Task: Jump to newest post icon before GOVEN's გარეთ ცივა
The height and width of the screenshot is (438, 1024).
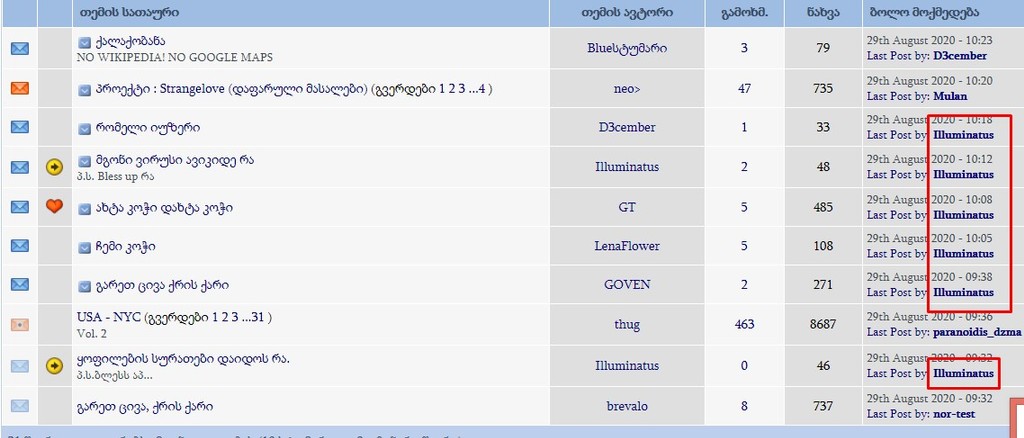Action: coord(84,286)
